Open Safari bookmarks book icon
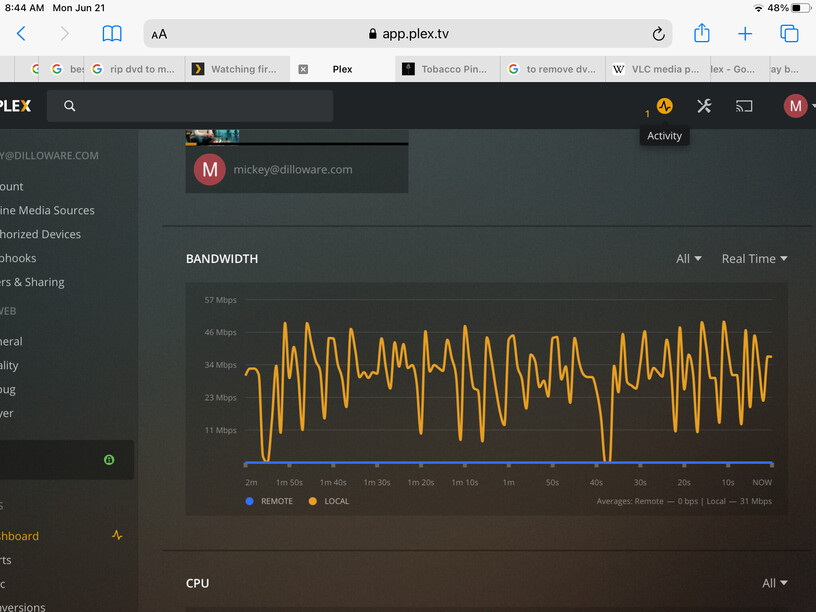816x612 pixels. click(x=112, y=34)
